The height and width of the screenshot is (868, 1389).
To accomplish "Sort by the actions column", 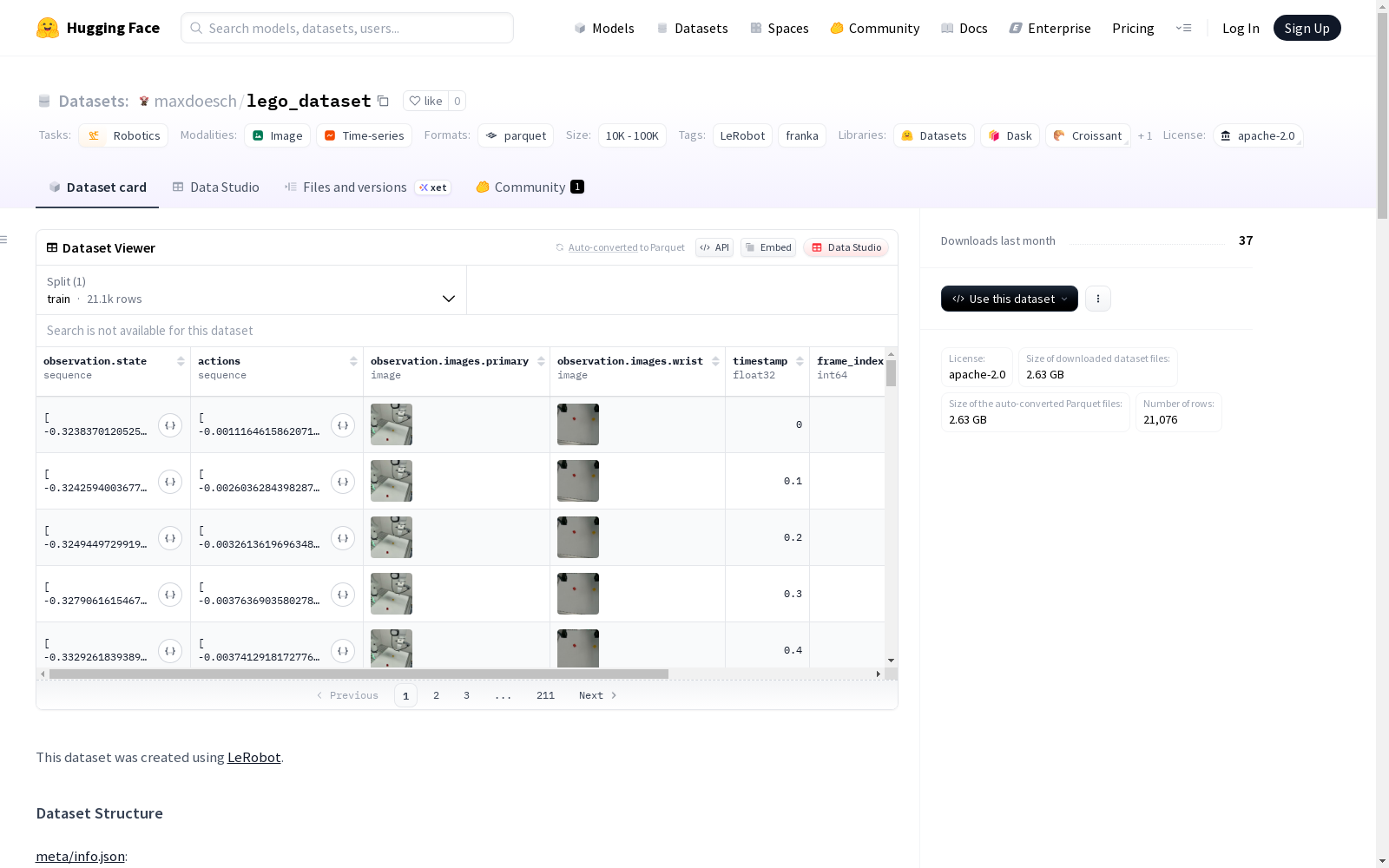I will click(x=353, y=361).
